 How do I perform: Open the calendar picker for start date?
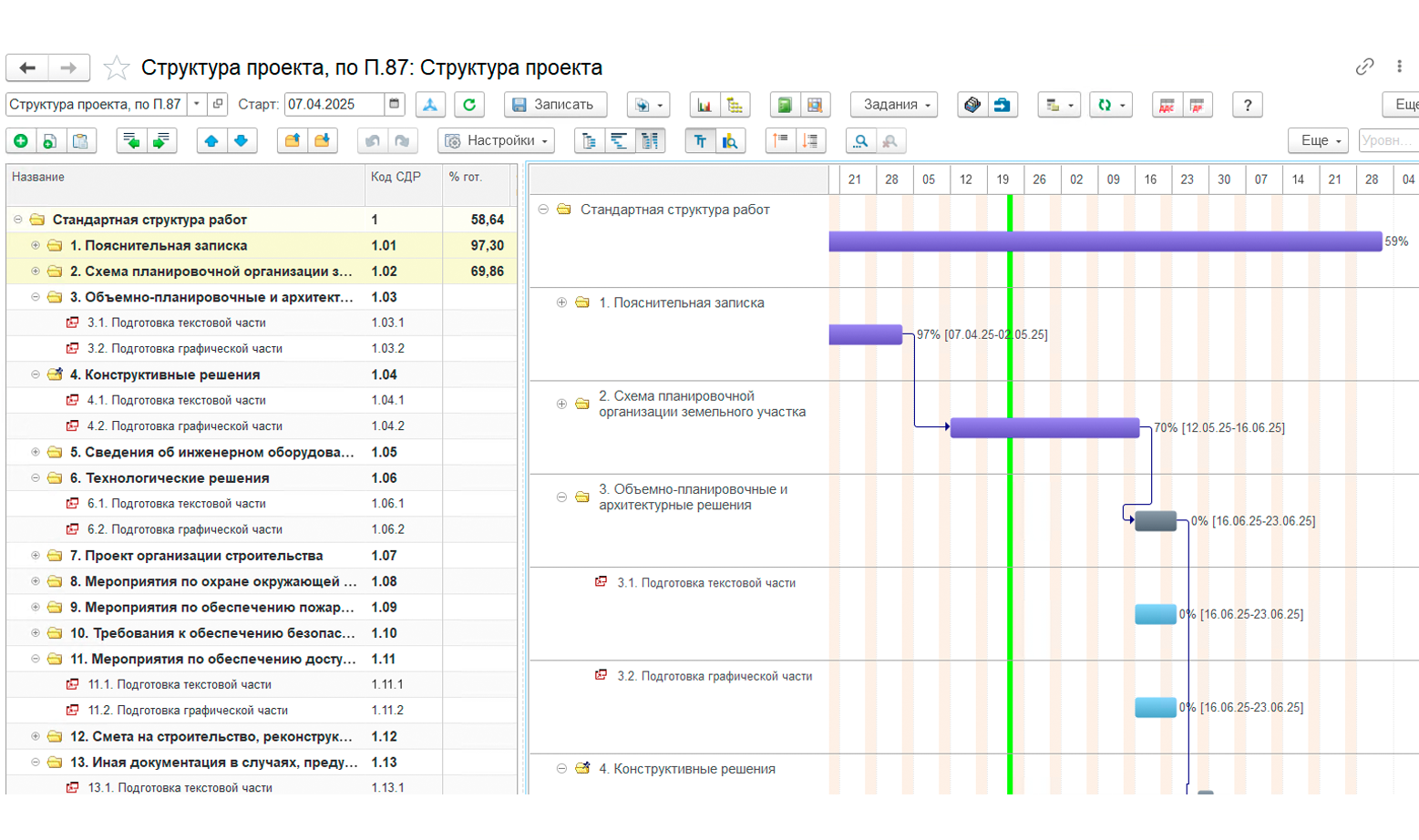coord(395,104)
